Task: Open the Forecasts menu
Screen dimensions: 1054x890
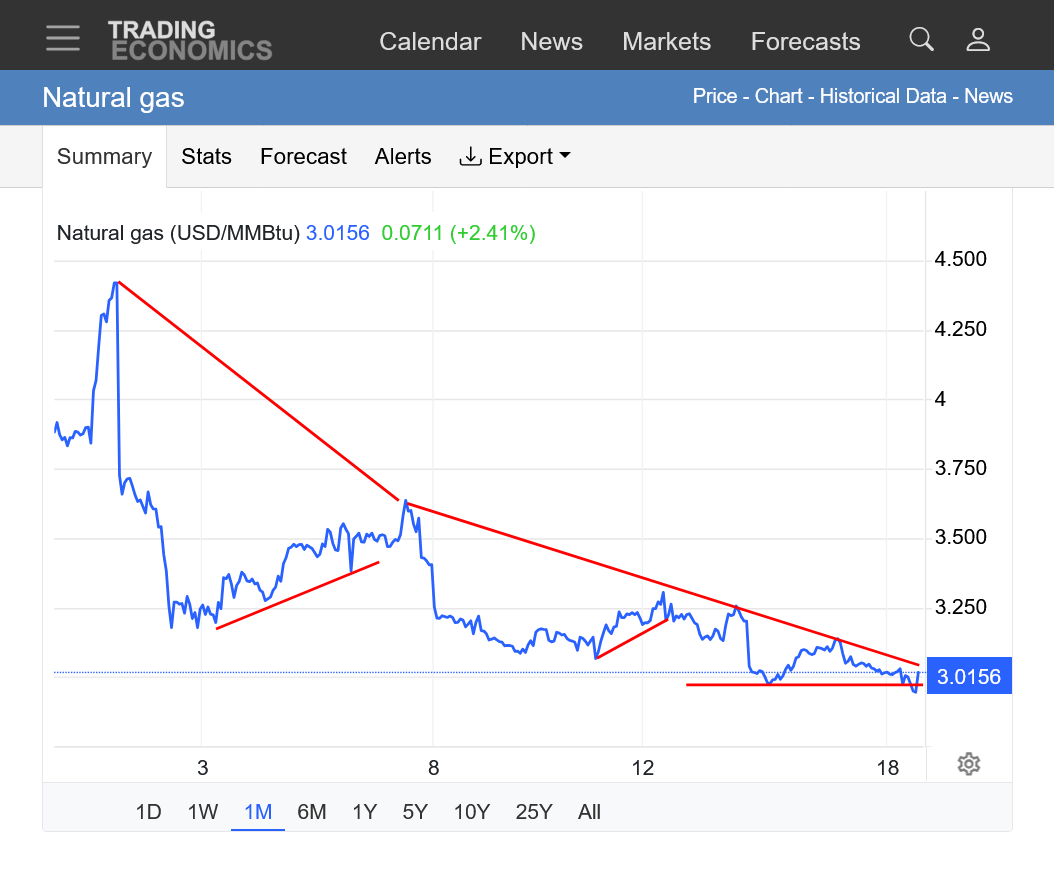Action: click(x=805, y=42)
